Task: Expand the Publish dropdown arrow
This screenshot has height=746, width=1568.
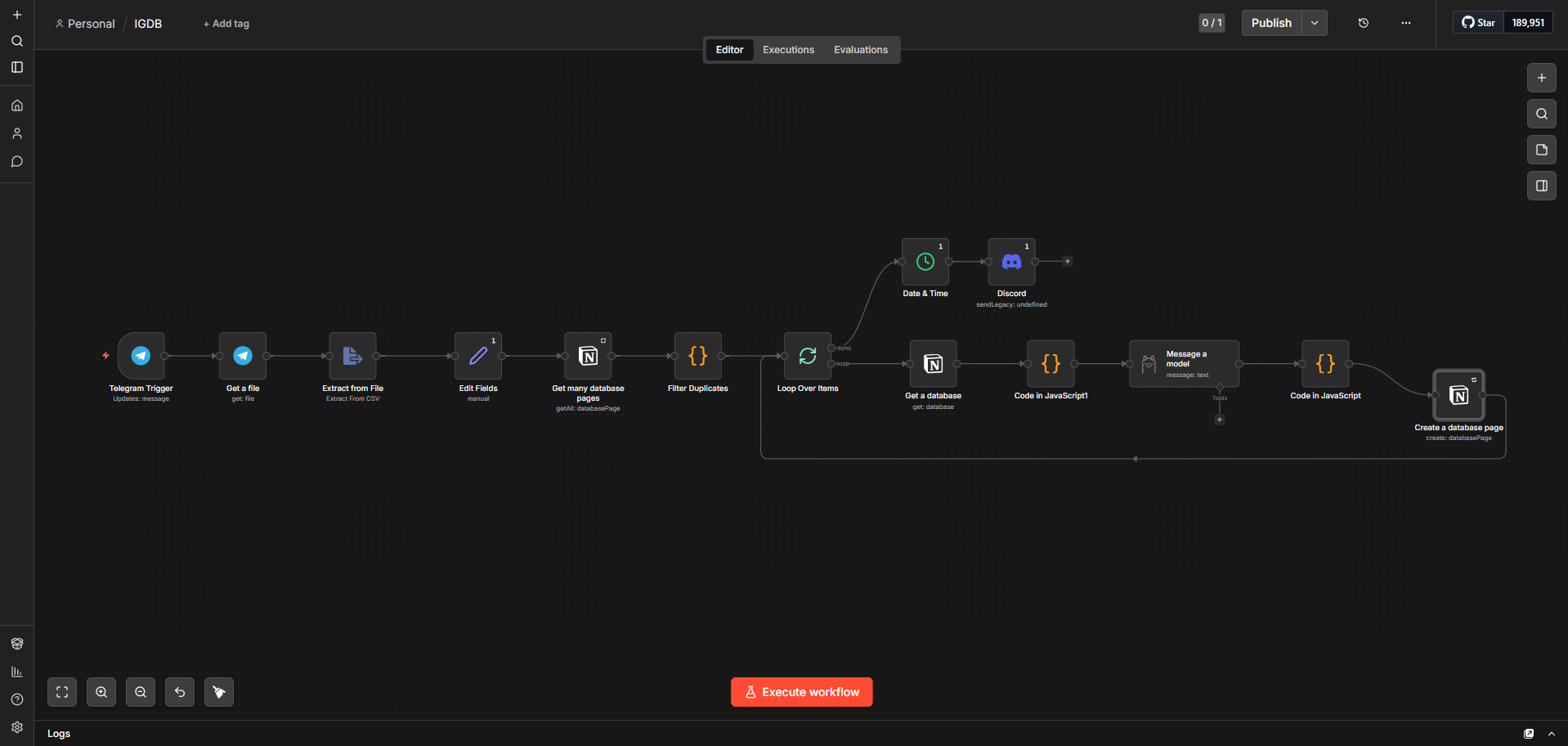Action: (1315, 23)
